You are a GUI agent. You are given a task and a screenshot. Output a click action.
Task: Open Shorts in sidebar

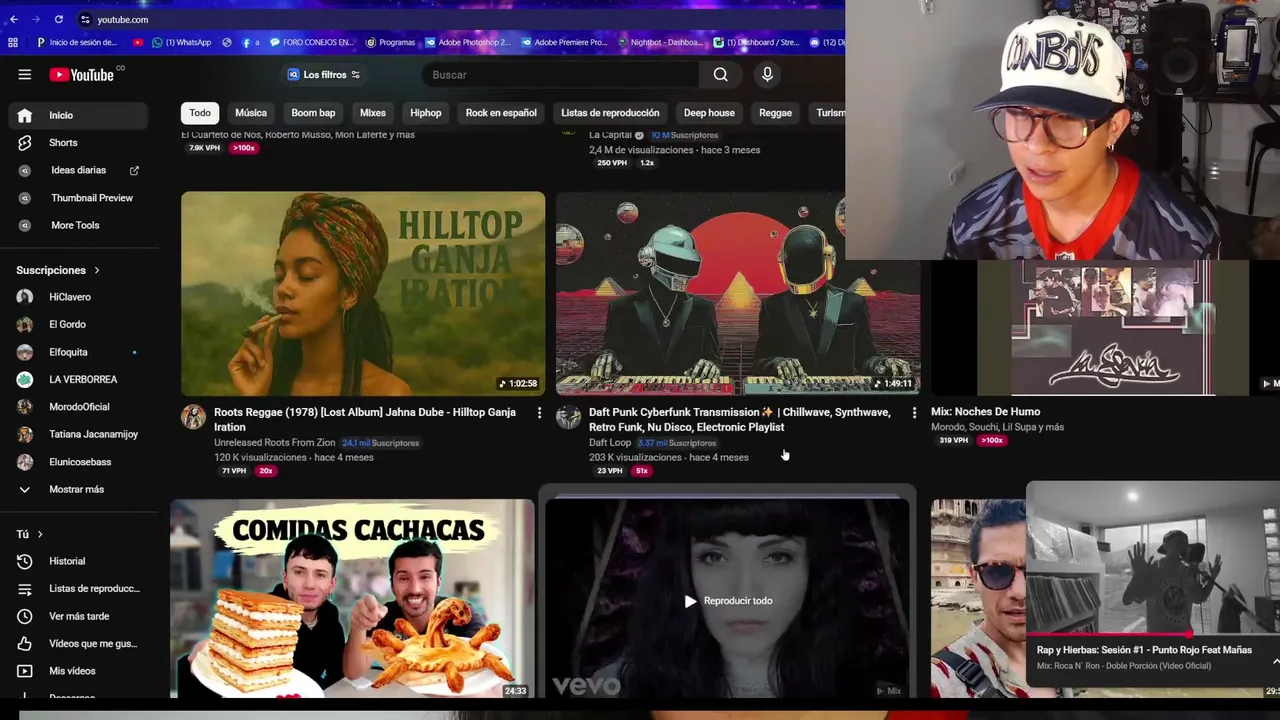click(78, 143)
